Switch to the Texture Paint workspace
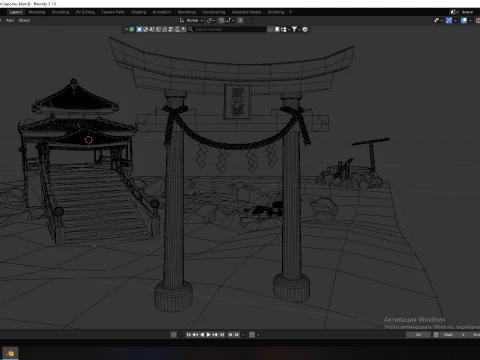 click(x=113, y=12)
